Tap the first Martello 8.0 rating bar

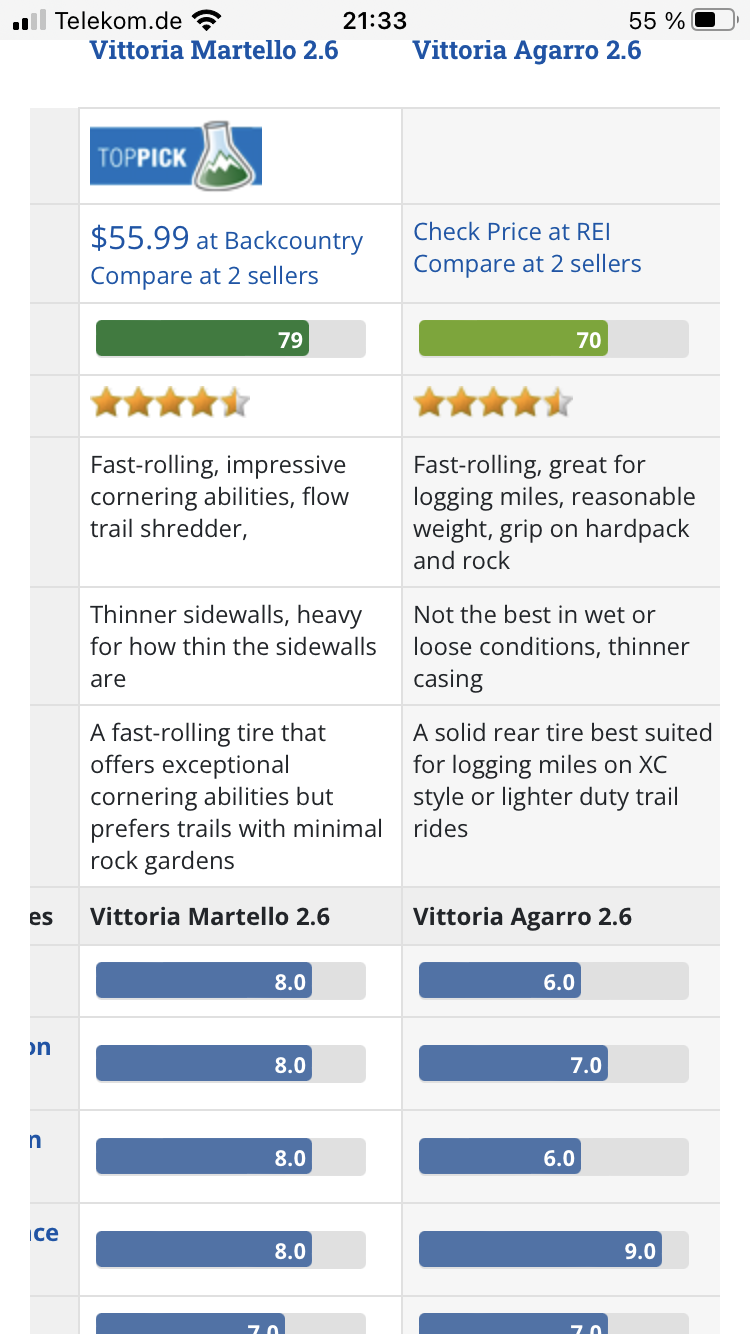[x=231, y=981]
